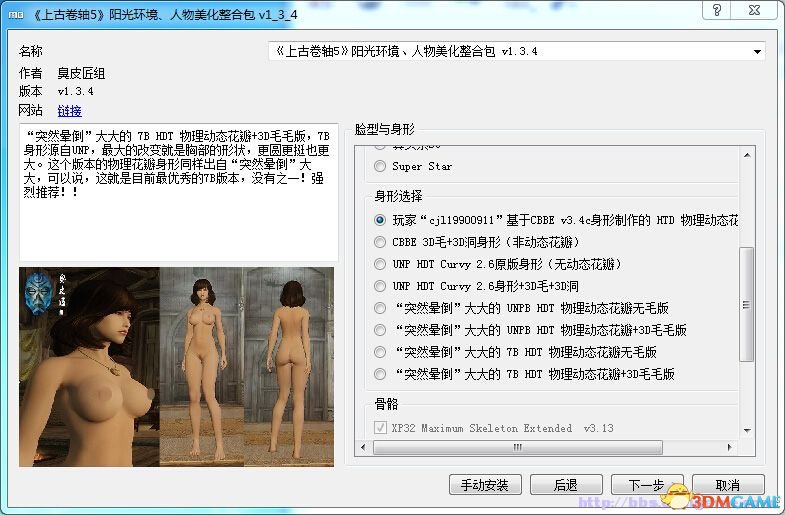Image resolution: width=785 pixels, height=515 pixels.
Task: Select the Super Star radio option
Action: pyautogui.click(x=380, y=166)
